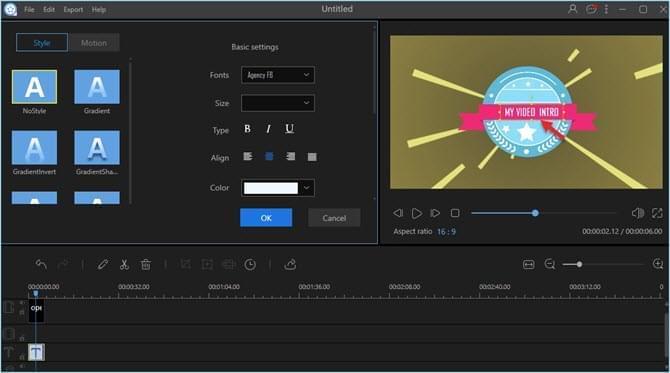Select the pencil edit tool
670x373 pixels.
(103, 264)
